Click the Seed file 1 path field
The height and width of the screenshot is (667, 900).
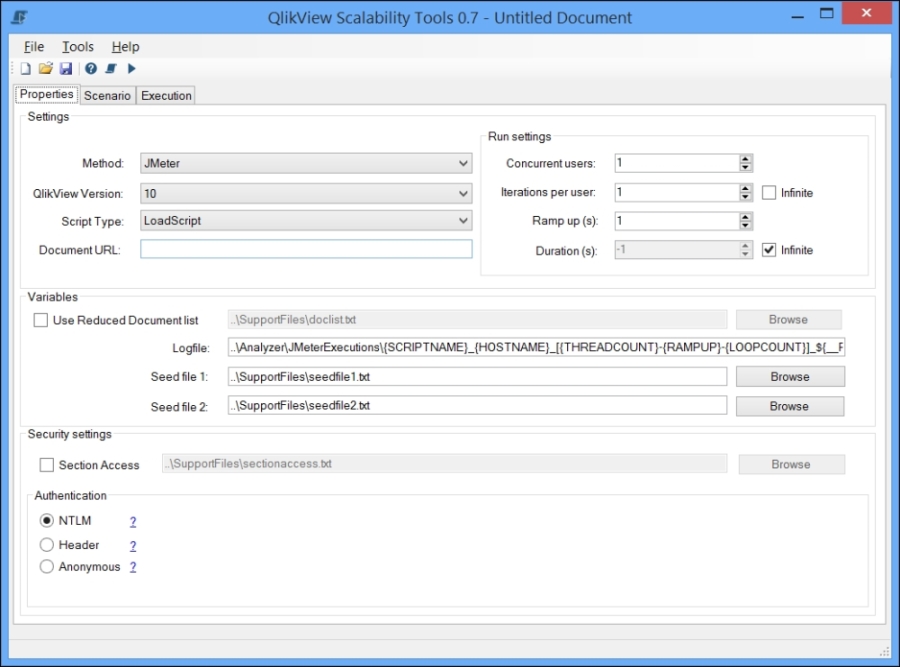tap(477, 377)
